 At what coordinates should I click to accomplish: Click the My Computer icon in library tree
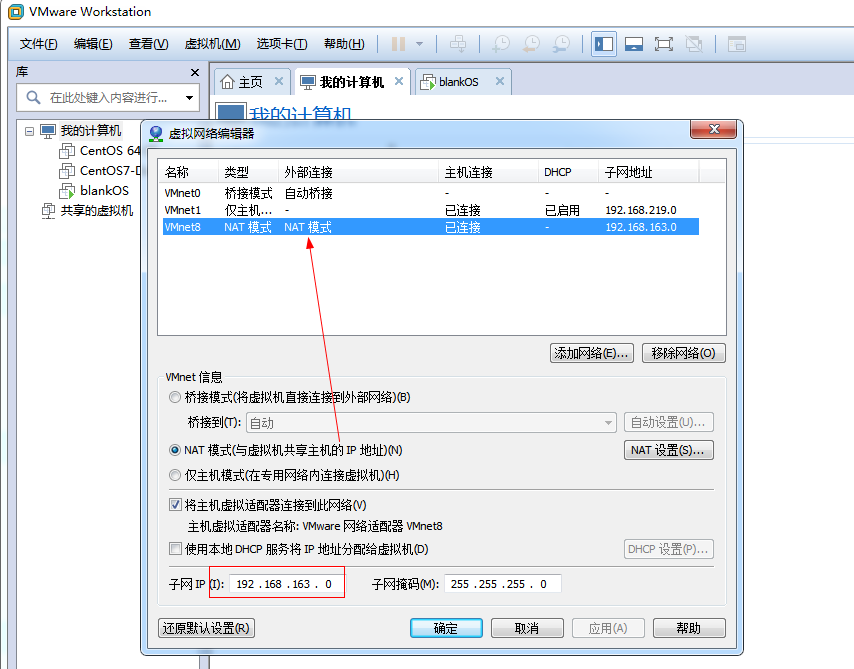tap(48, 131)
